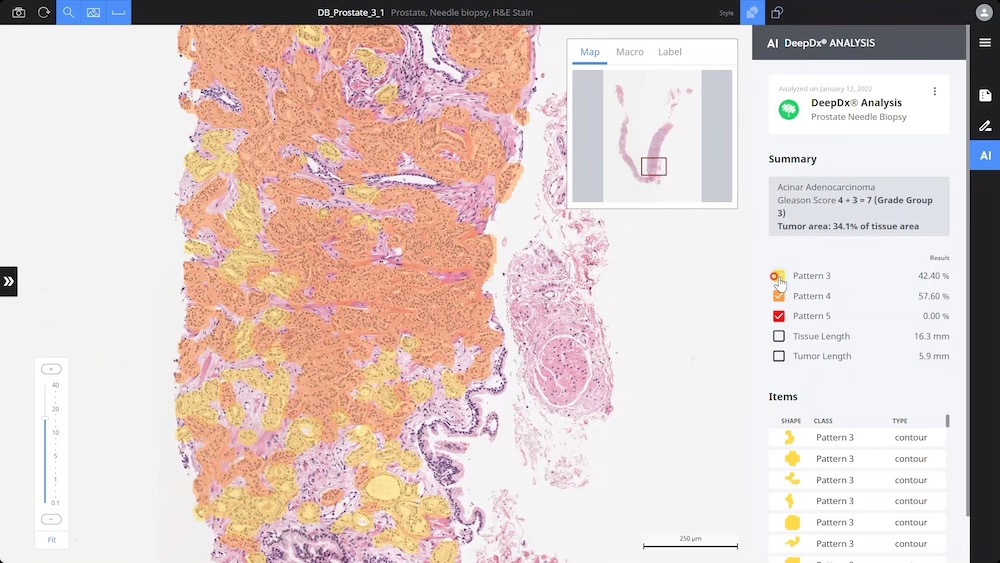The width and height of the screenshot is (1000, 563).
Task: Click the rotate view icon
Action: click(44, 13)
